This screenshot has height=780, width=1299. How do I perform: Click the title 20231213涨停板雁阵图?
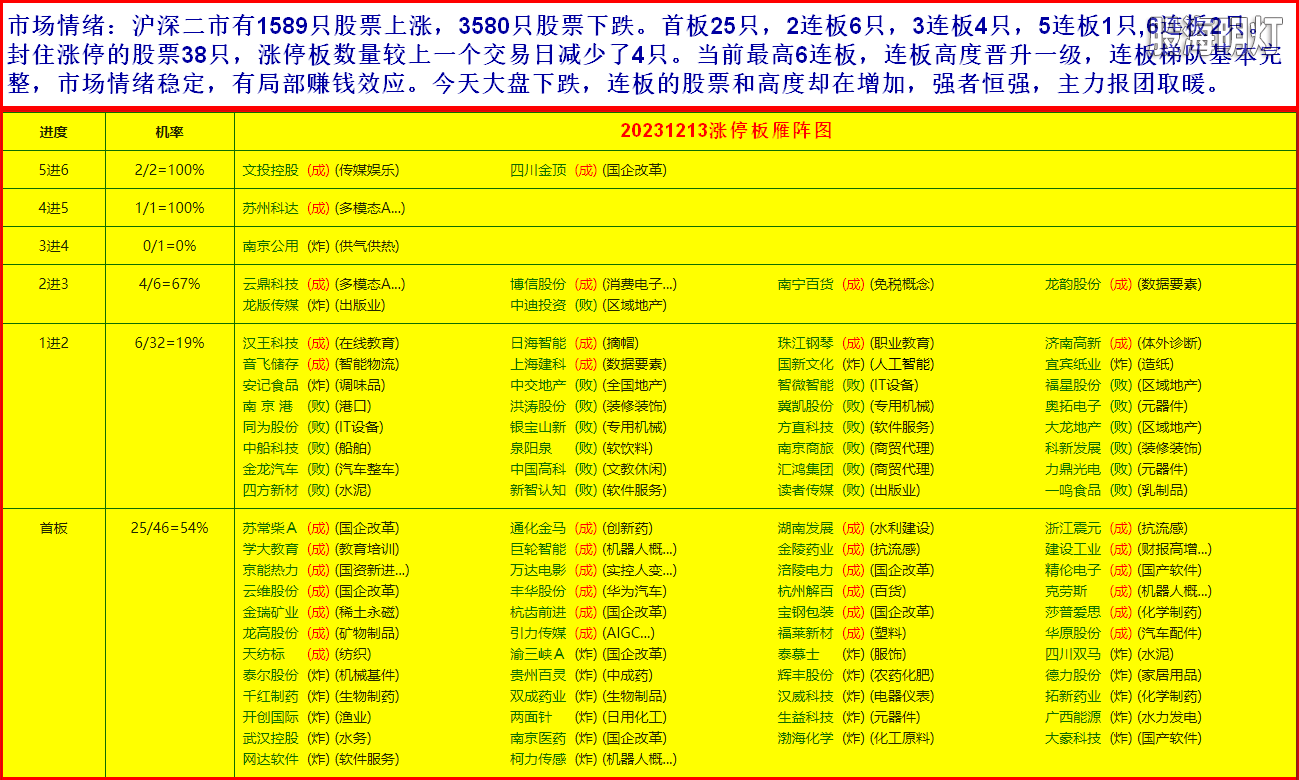726,131
